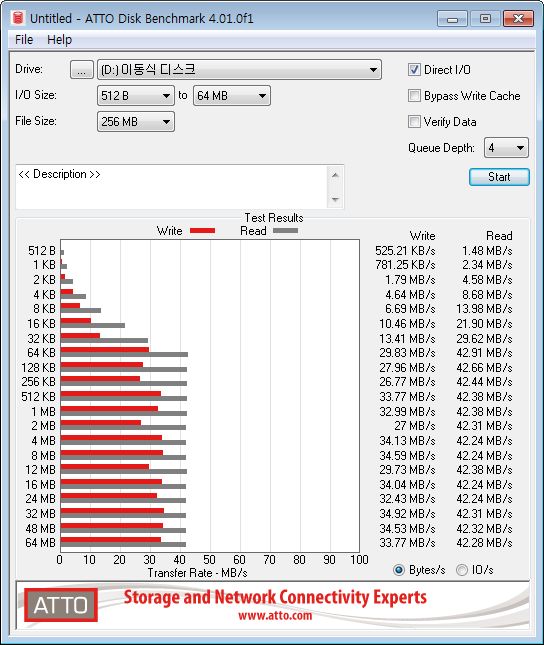
Task: Click the 64 MB read value 42.28 MB/s
Action: [x=484, y=543]
